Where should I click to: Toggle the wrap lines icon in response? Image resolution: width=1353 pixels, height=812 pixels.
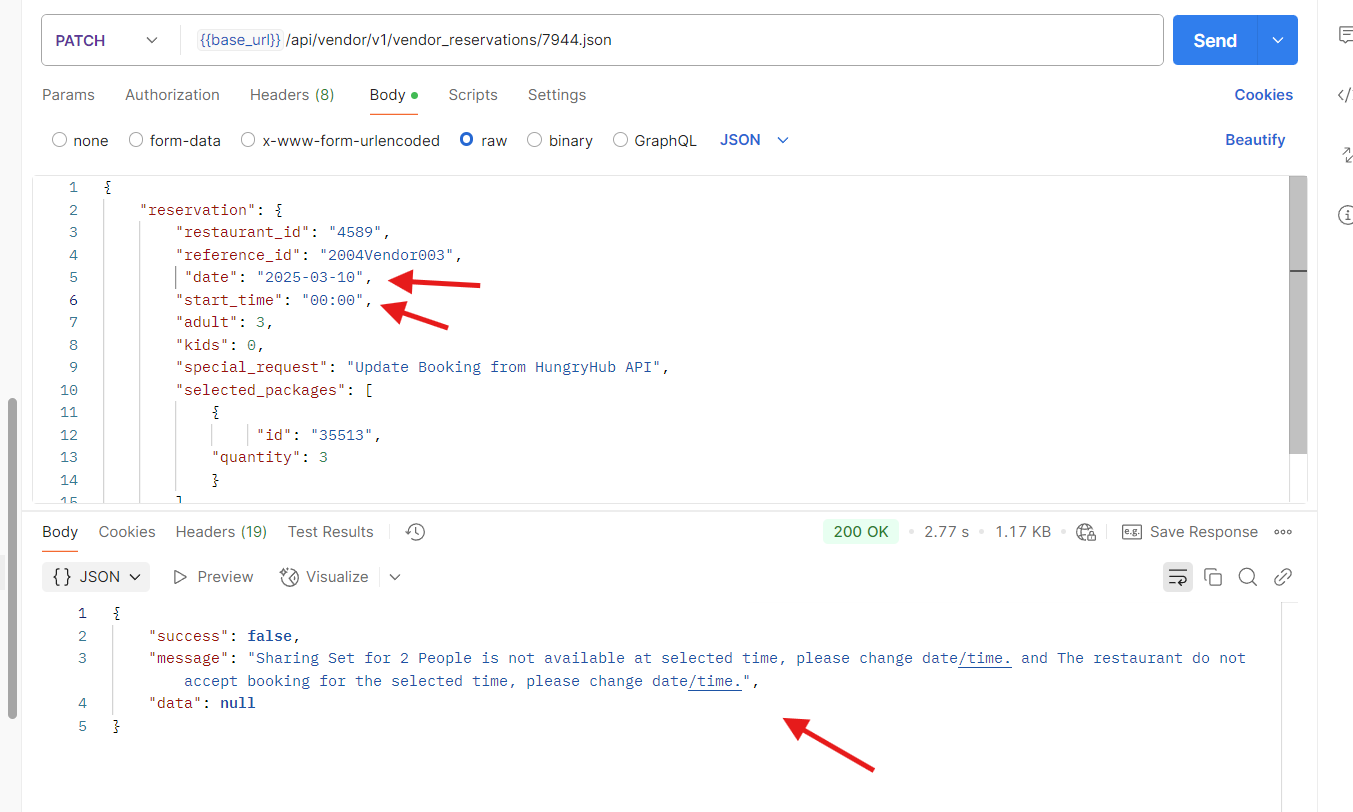[x=1178, y=577]
